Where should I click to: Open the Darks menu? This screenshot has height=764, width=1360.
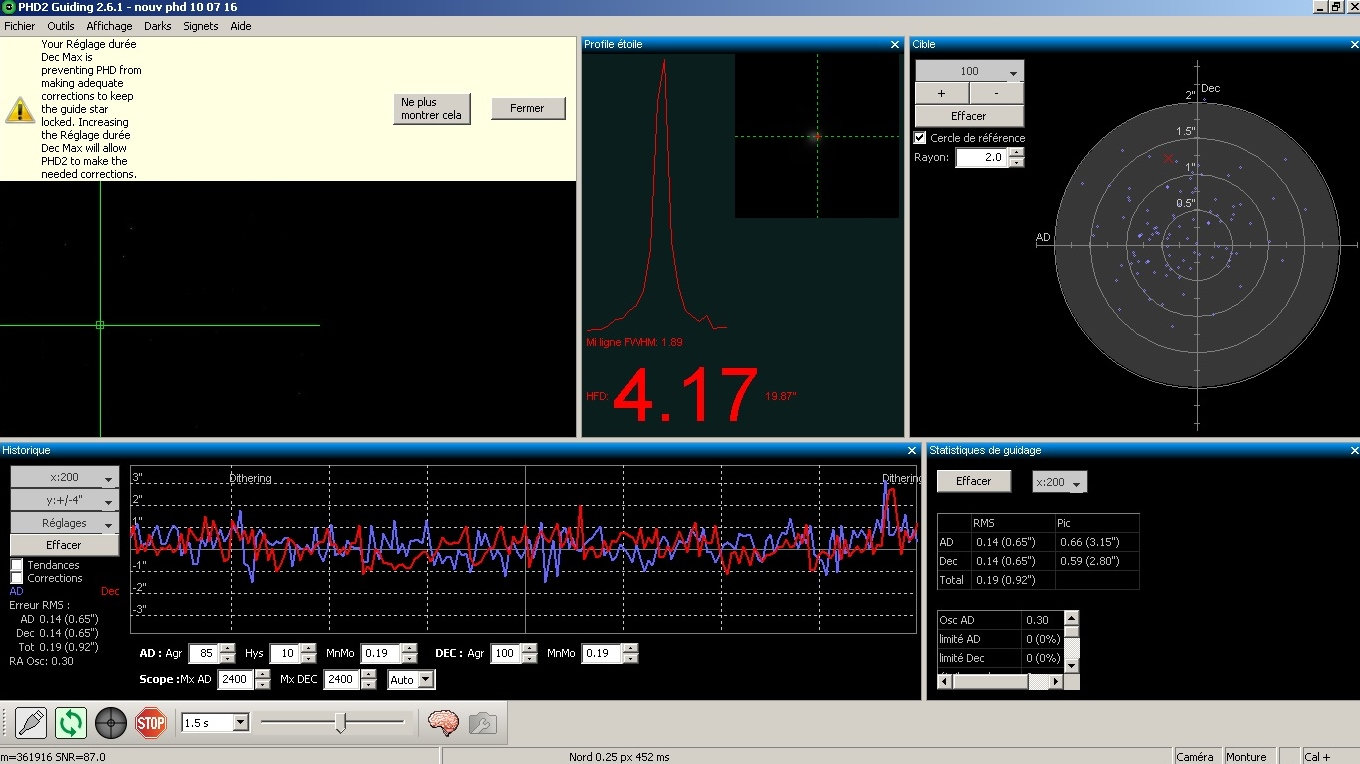point(157,26)
